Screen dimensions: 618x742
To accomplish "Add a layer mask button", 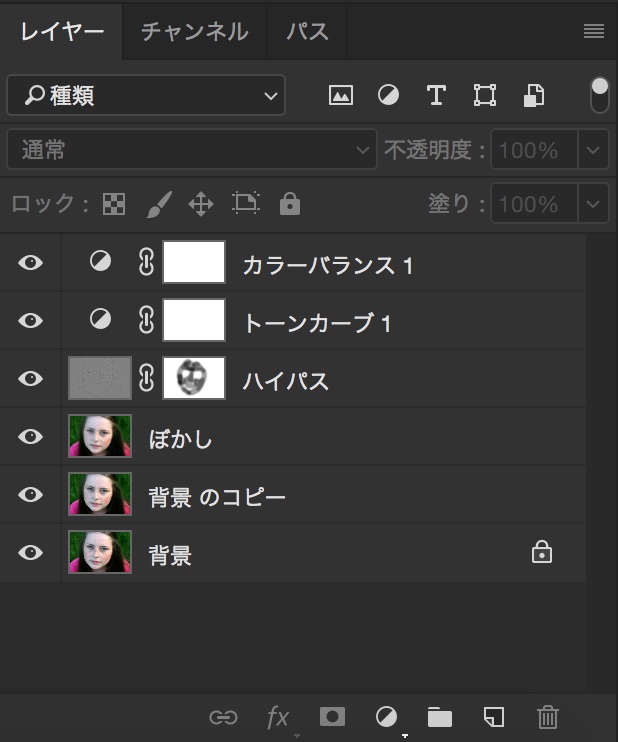I will coord(332,717).
